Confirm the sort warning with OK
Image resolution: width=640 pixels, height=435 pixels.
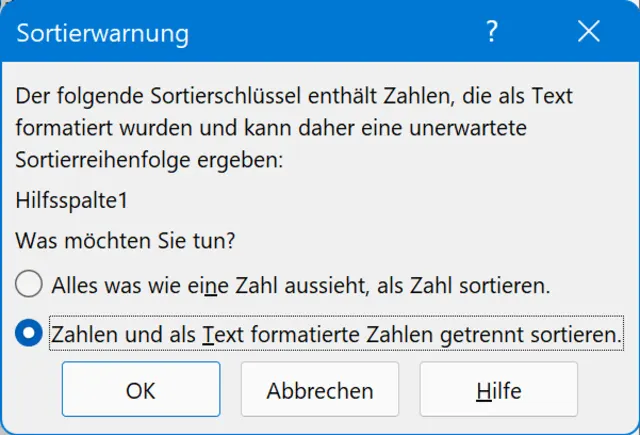click(141, 390)
